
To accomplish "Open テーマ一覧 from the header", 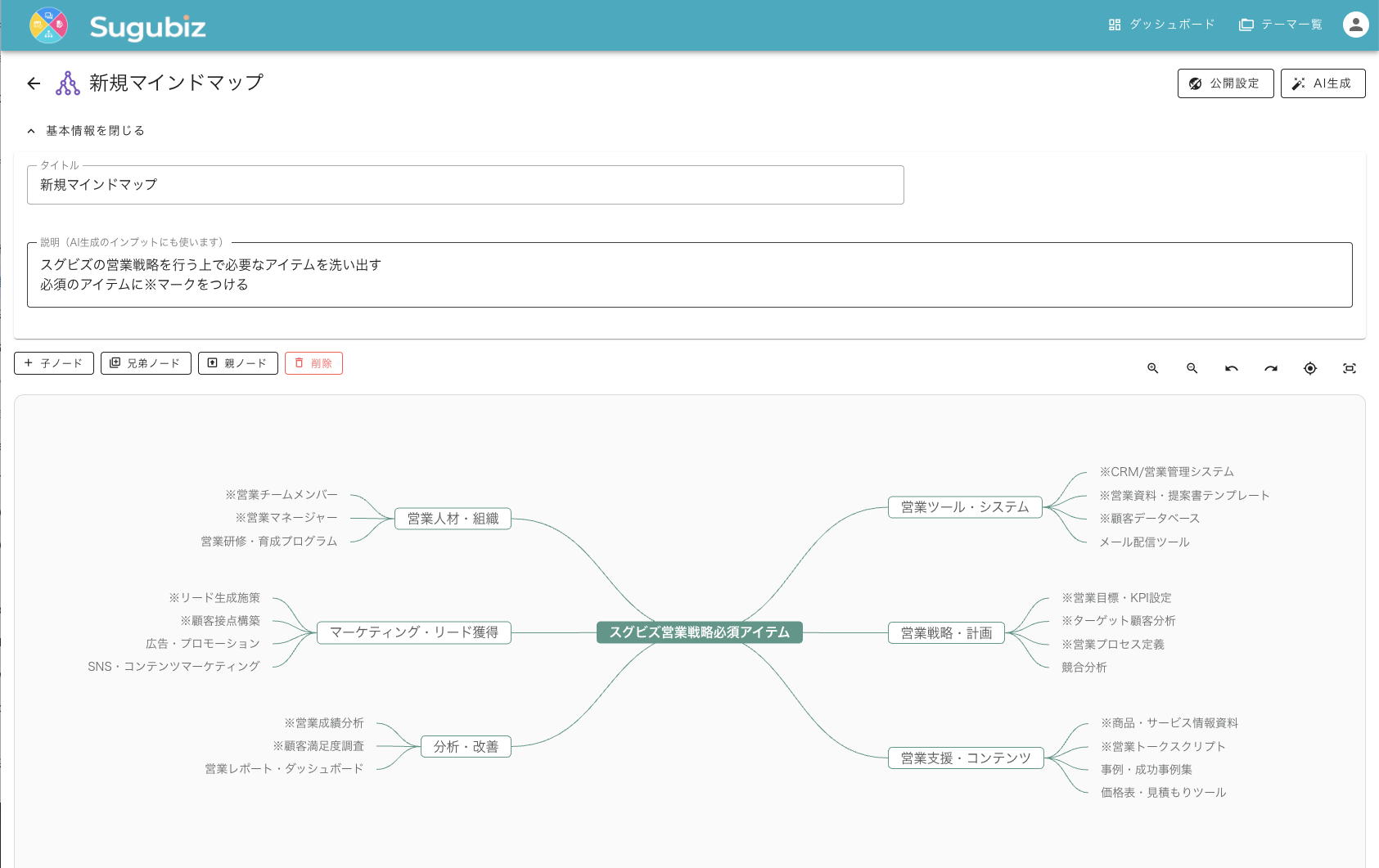I will pyautogui.click(x=1279, y=25).
